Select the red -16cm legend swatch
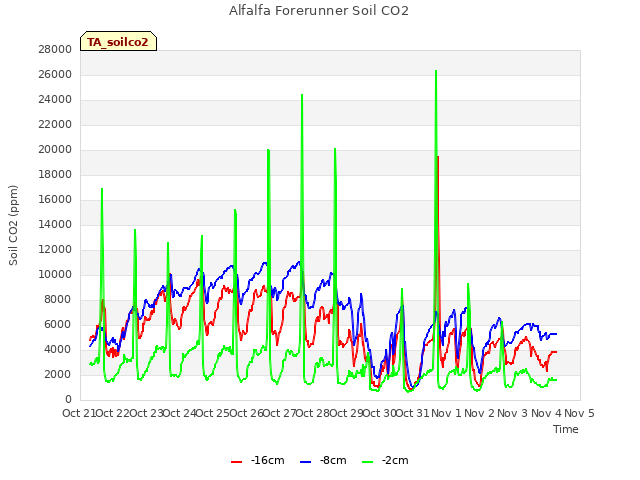Screen dimensions: 640x480 [236, 461]
